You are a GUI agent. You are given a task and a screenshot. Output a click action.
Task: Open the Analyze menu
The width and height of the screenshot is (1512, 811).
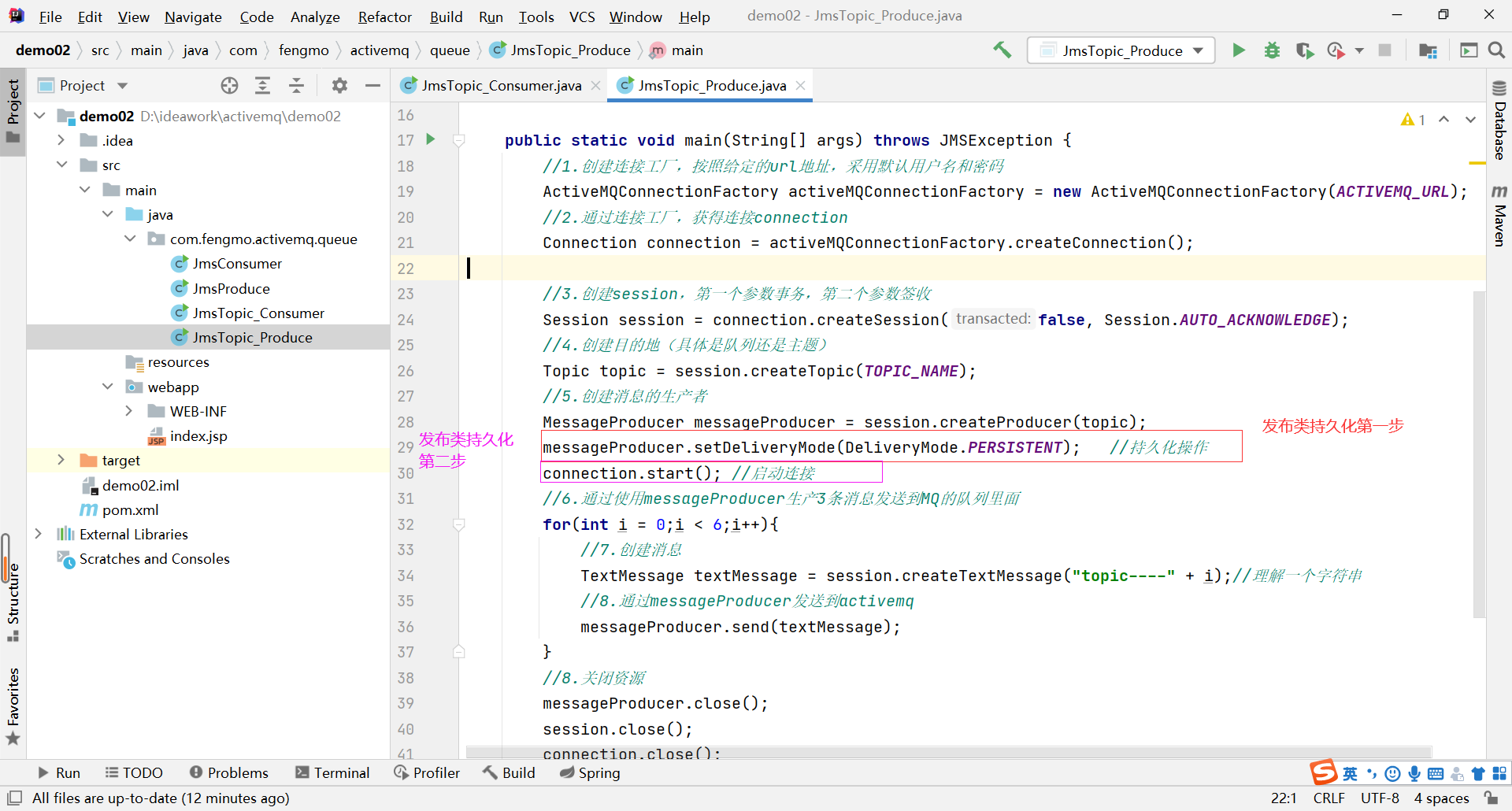pos(315,17)
